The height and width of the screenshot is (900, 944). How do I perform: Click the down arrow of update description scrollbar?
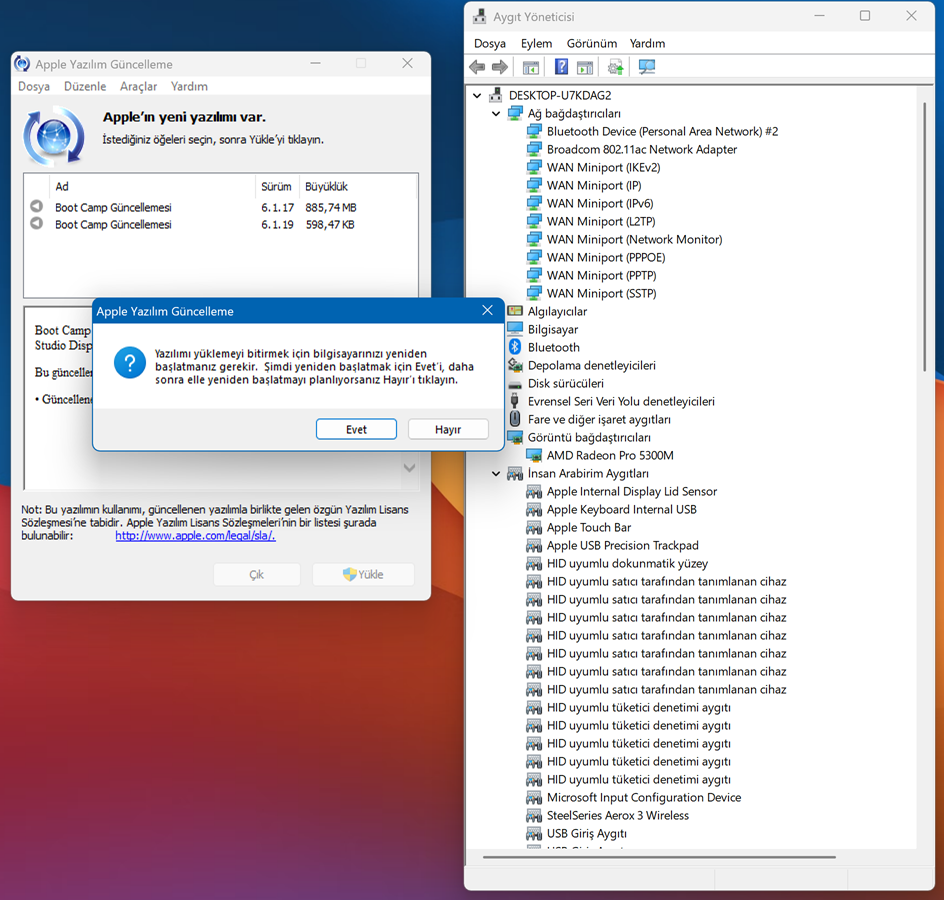[x=409, y=468]
